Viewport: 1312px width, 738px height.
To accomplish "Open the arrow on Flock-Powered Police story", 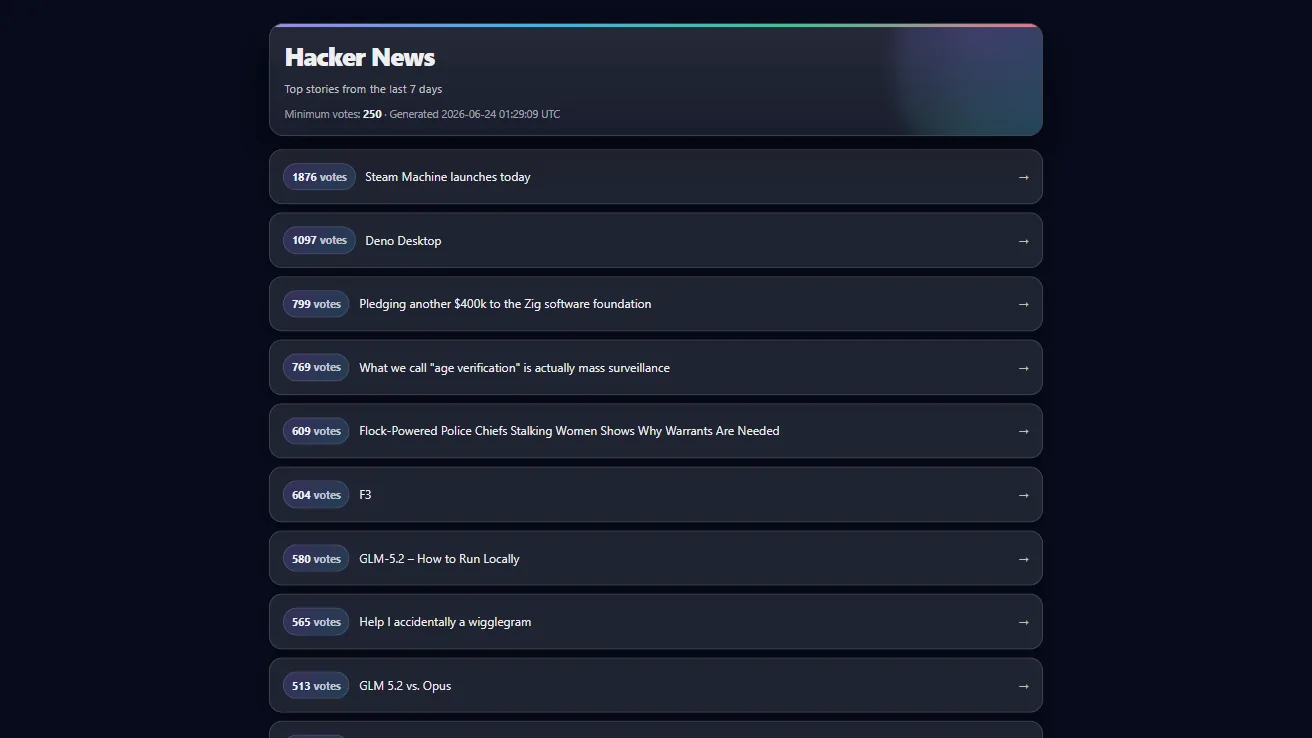I will [1023, 431].
